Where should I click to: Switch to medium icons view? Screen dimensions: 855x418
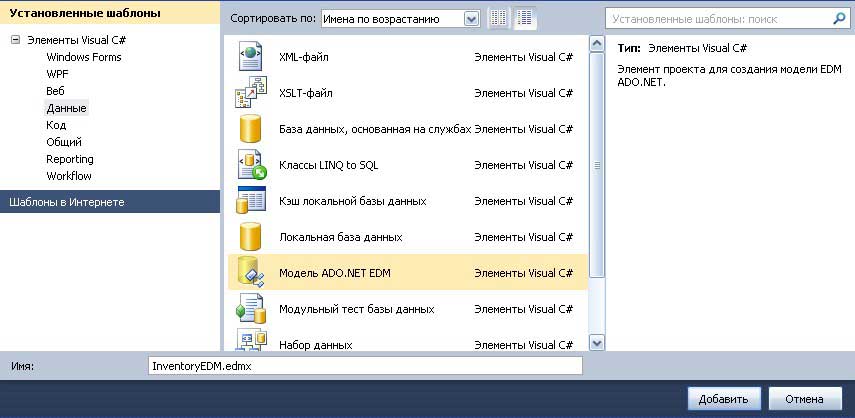525,18
